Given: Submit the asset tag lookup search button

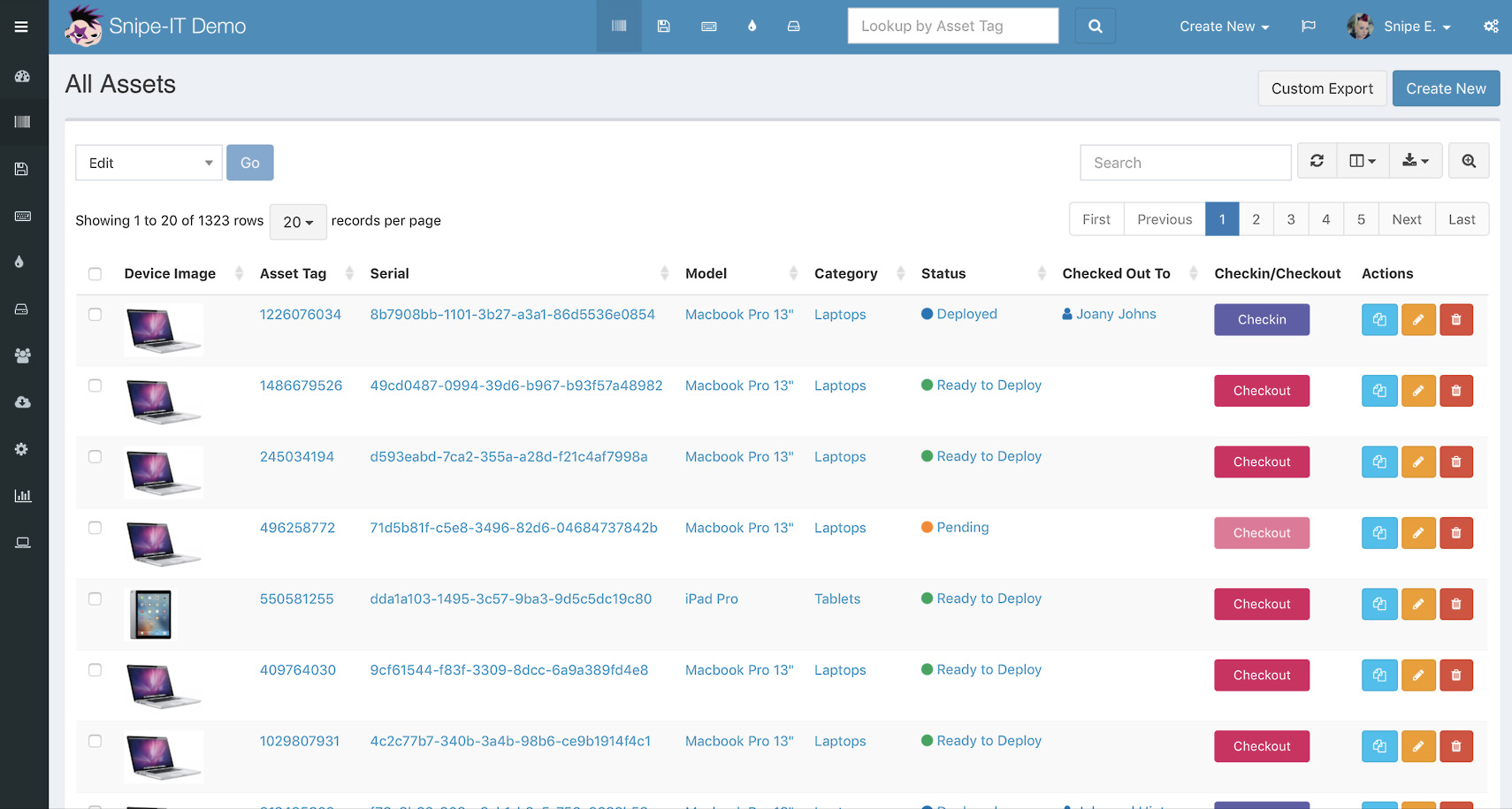Looking at the screenshot, I should [x=1096, y=26].
